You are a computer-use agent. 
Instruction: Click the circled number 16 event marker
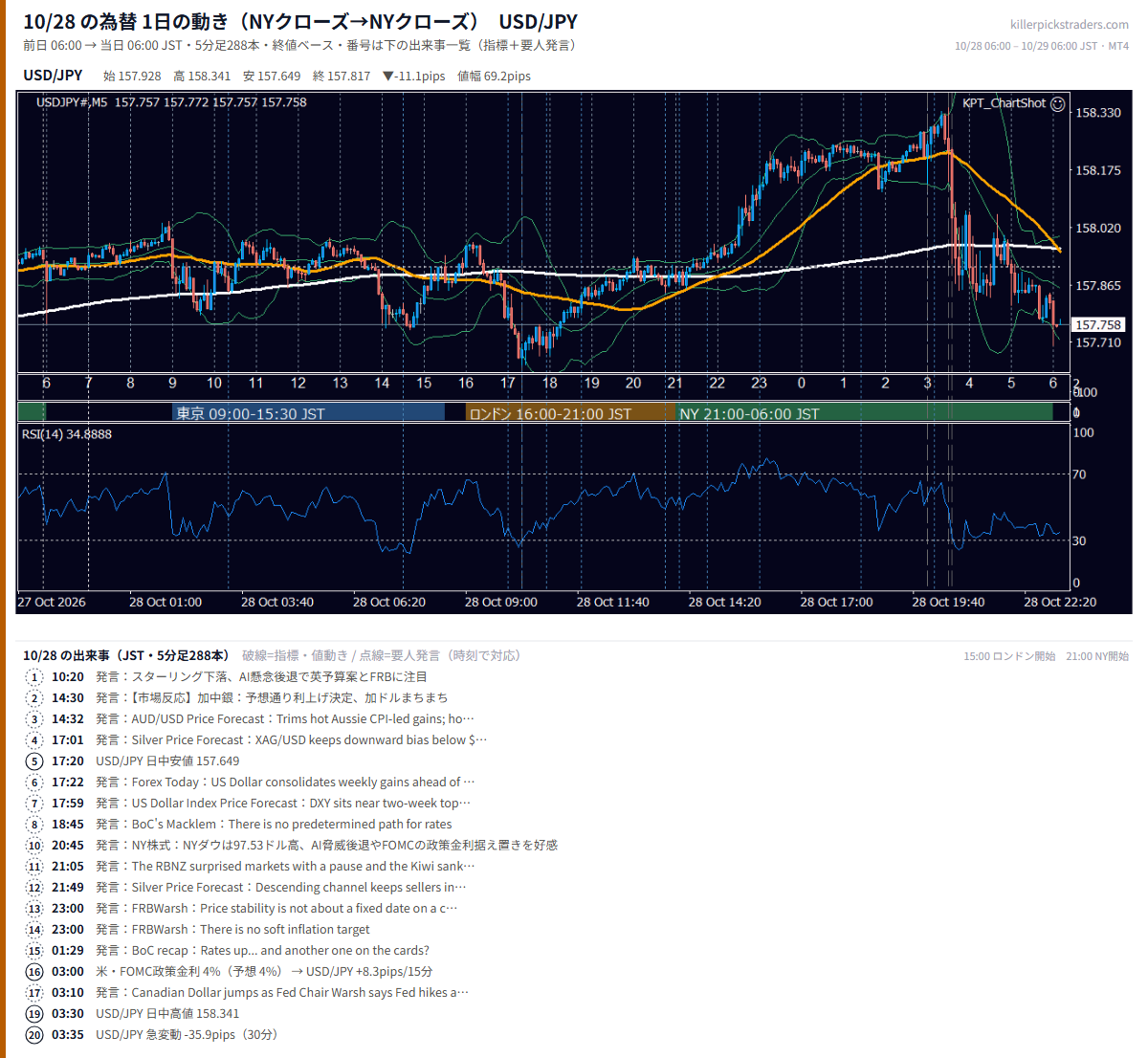[x=34, y=972]
